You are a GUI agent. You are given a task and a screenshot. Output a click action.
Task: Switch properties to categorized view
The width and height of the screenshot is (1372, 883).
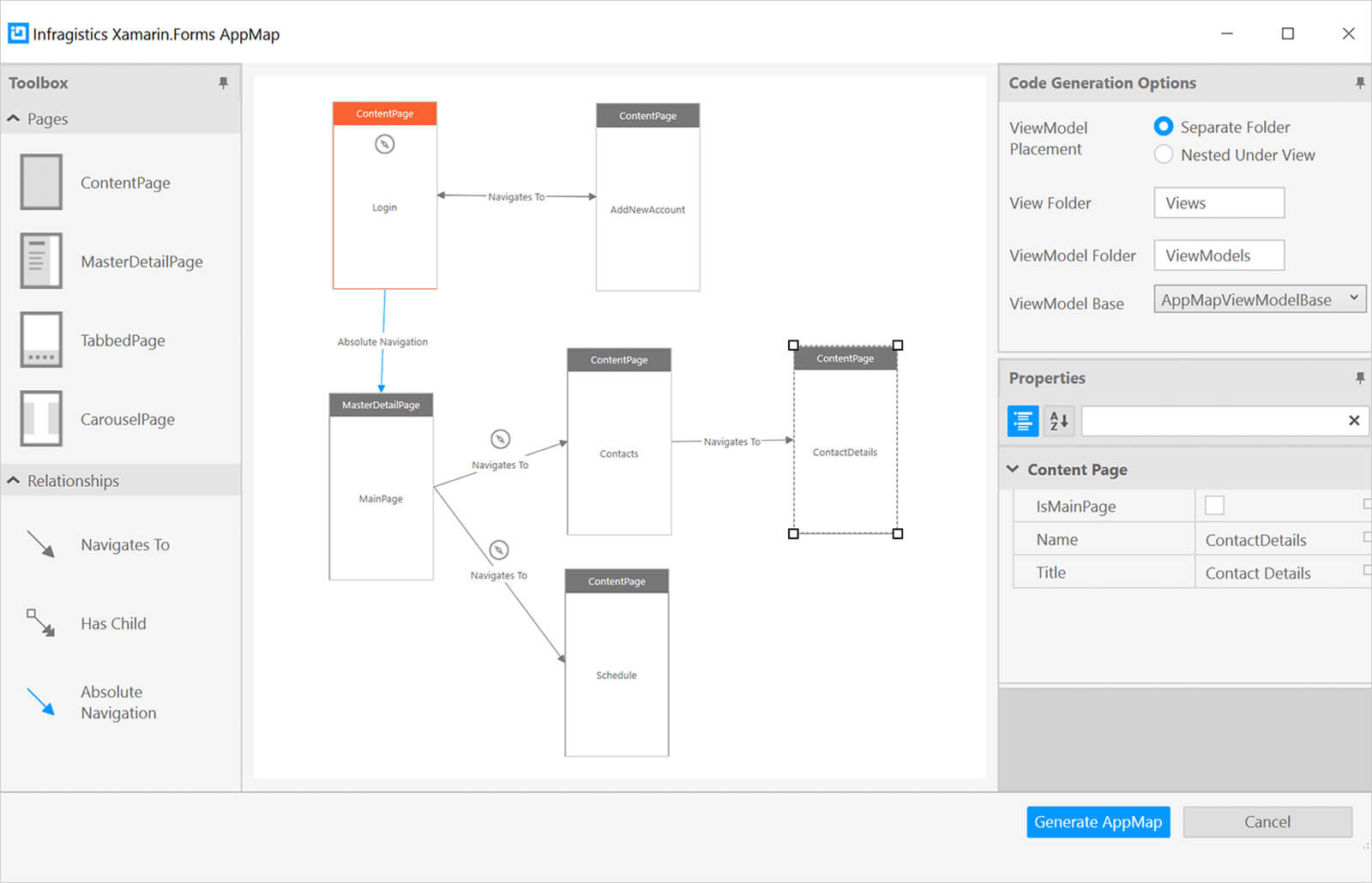pyautogui.click(x=1022, y=421)
